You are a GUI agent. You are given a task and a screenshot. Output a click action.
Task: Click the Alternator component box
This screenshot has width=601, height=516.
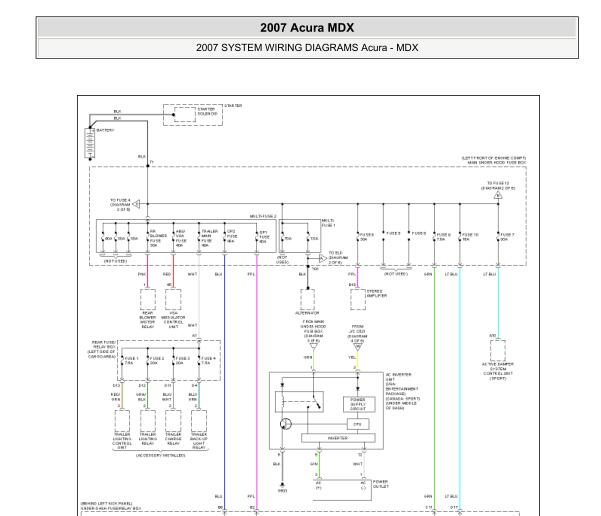[307, 299]
